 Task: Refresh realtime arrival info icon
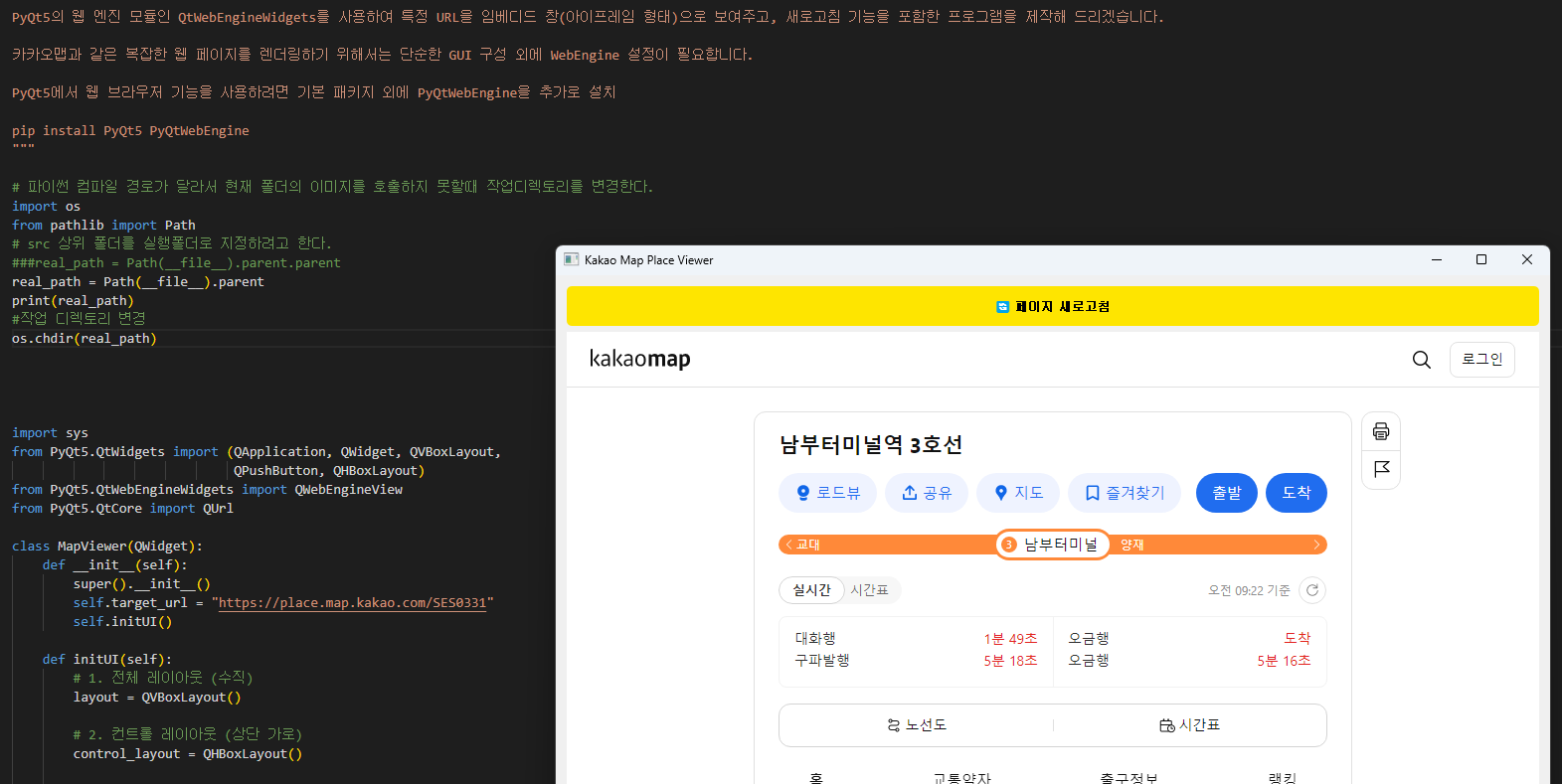pyautogui.click(x=1312, y=590)
